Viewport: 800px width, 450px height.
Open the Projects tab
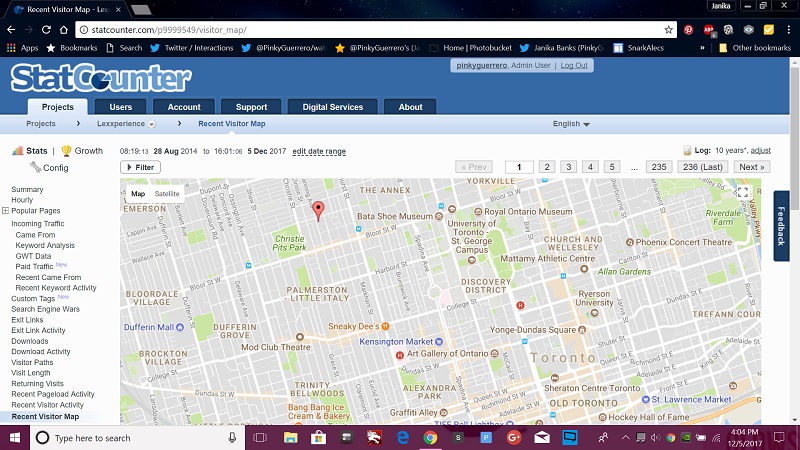(57, 107)
